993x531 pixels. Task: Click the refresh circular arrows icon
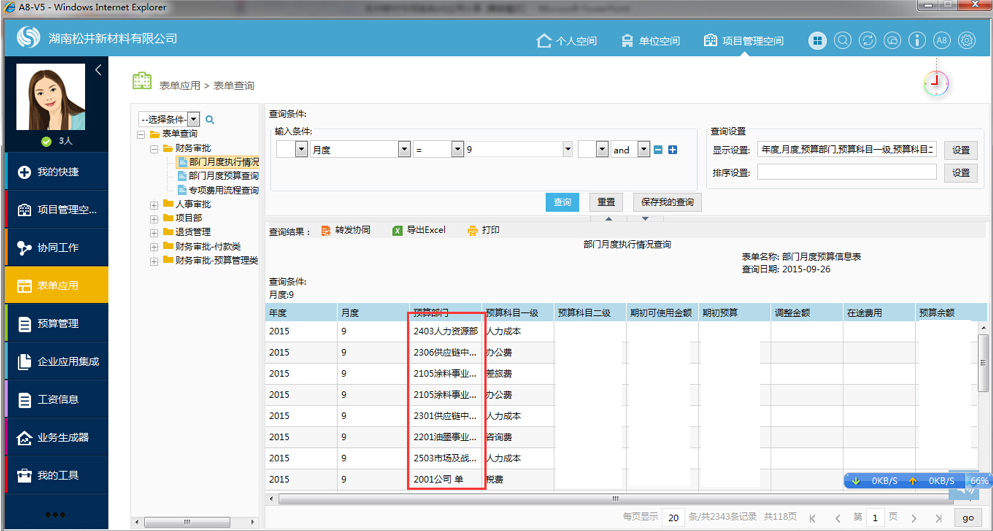867,41
